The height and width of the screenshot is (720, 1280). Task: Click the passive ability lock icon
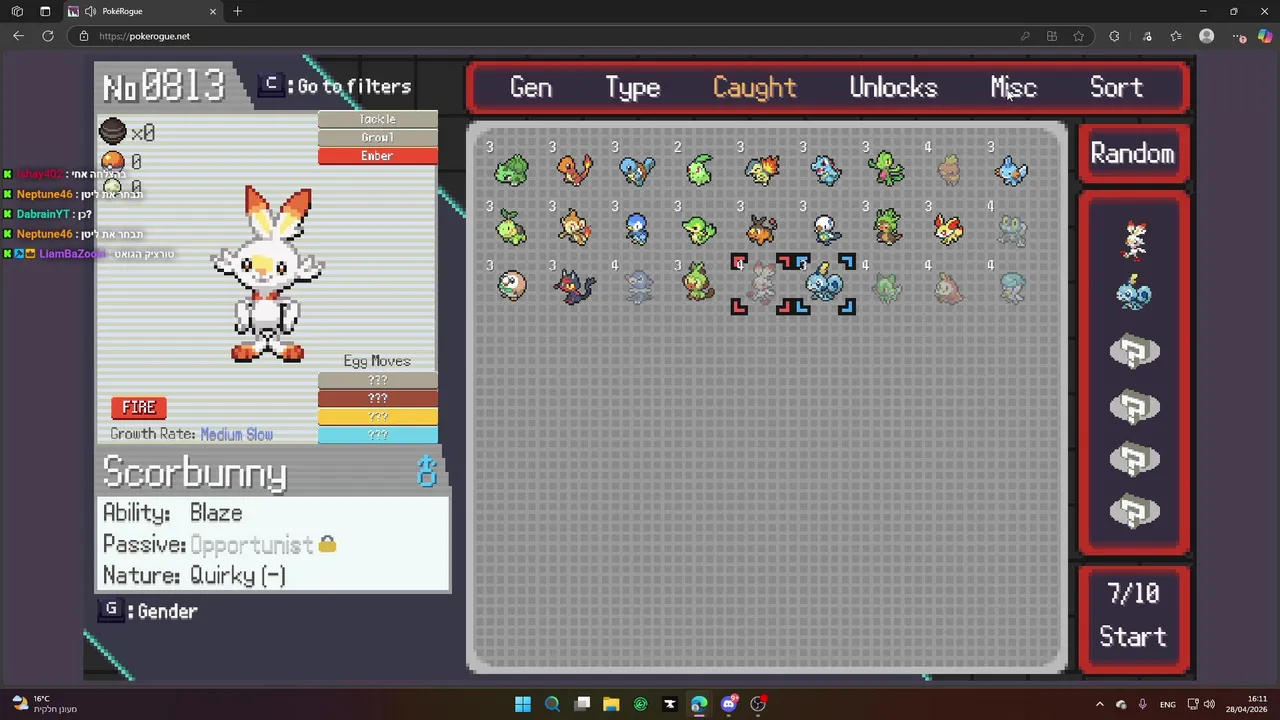pos(327,544)
